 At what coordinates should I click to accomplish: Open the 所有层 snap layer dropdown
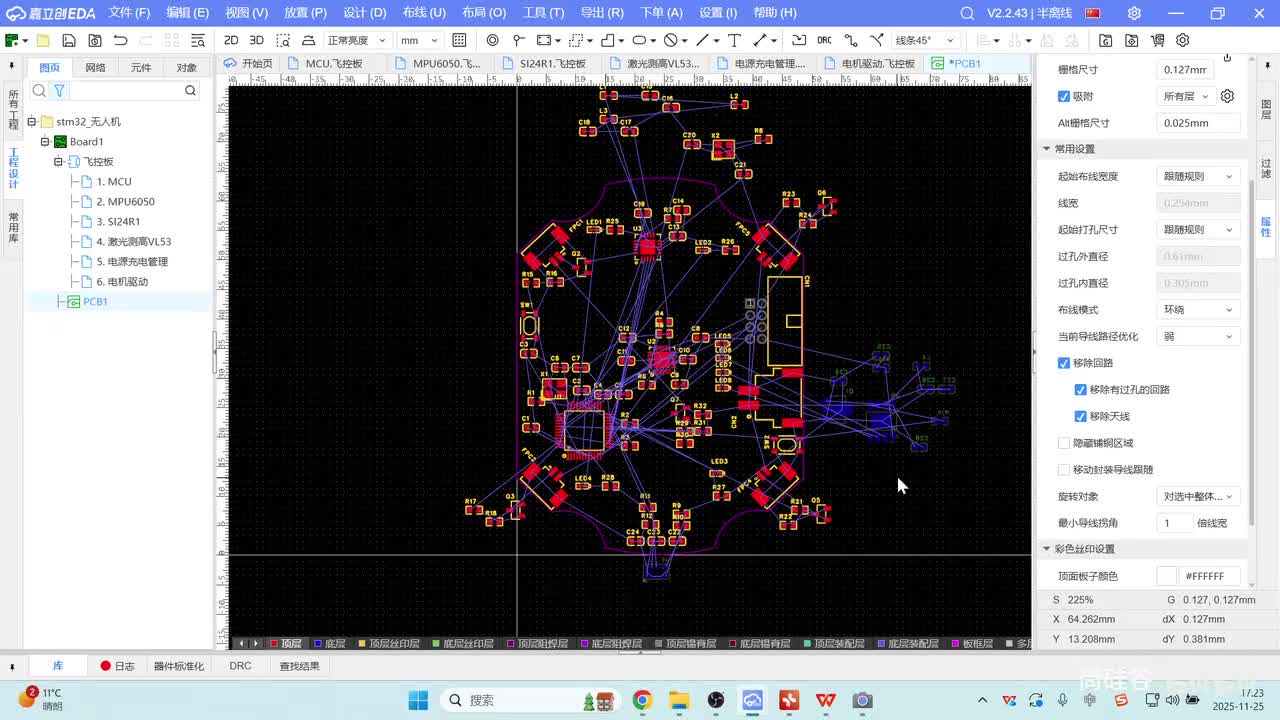click(1186, 96)
